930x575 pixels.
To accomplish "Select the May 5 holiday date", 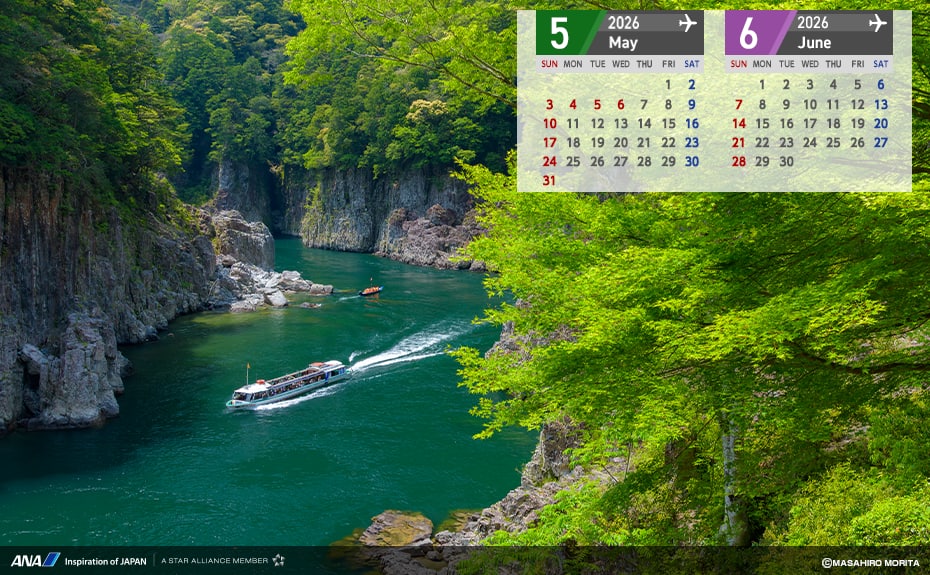I will (x=597, y=105).
